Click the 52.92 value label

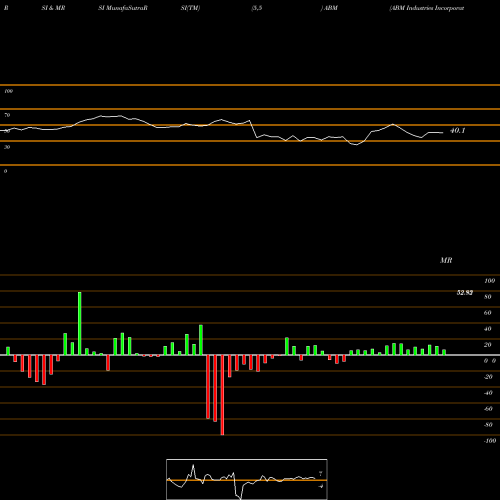point(465,293)
